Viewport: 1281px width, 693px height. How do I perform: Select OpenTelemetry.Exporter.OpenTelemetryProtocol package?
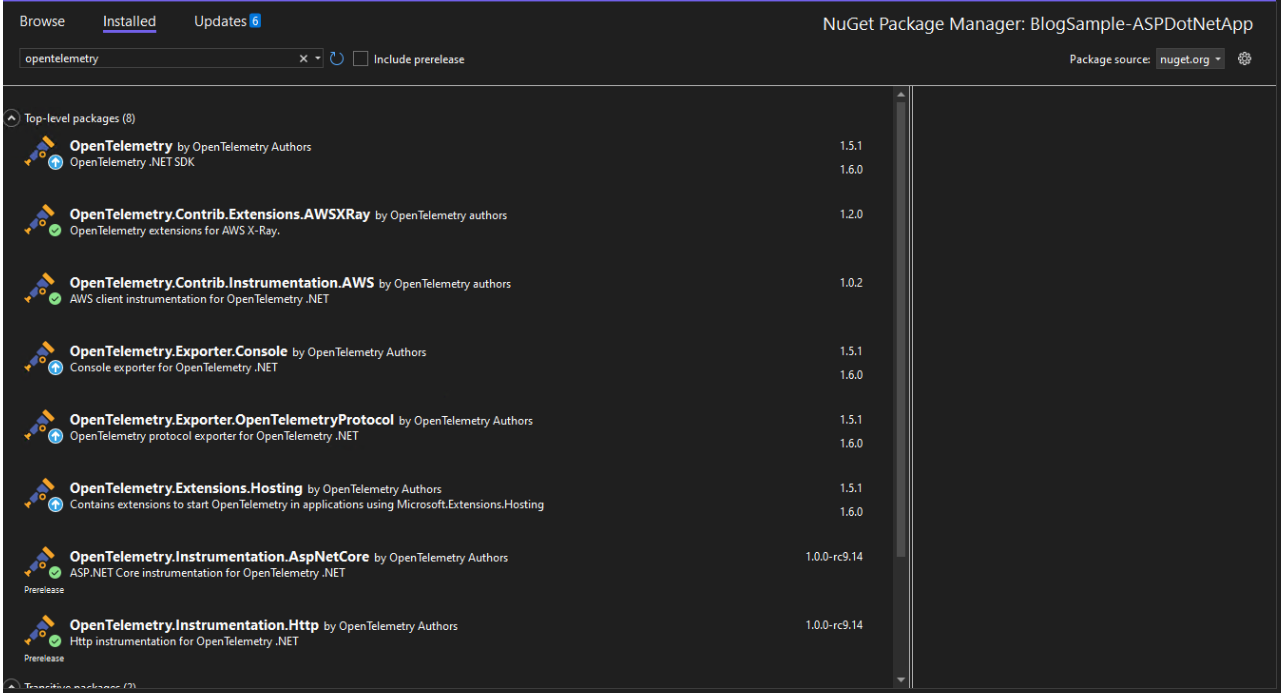(x=232, y=420)
